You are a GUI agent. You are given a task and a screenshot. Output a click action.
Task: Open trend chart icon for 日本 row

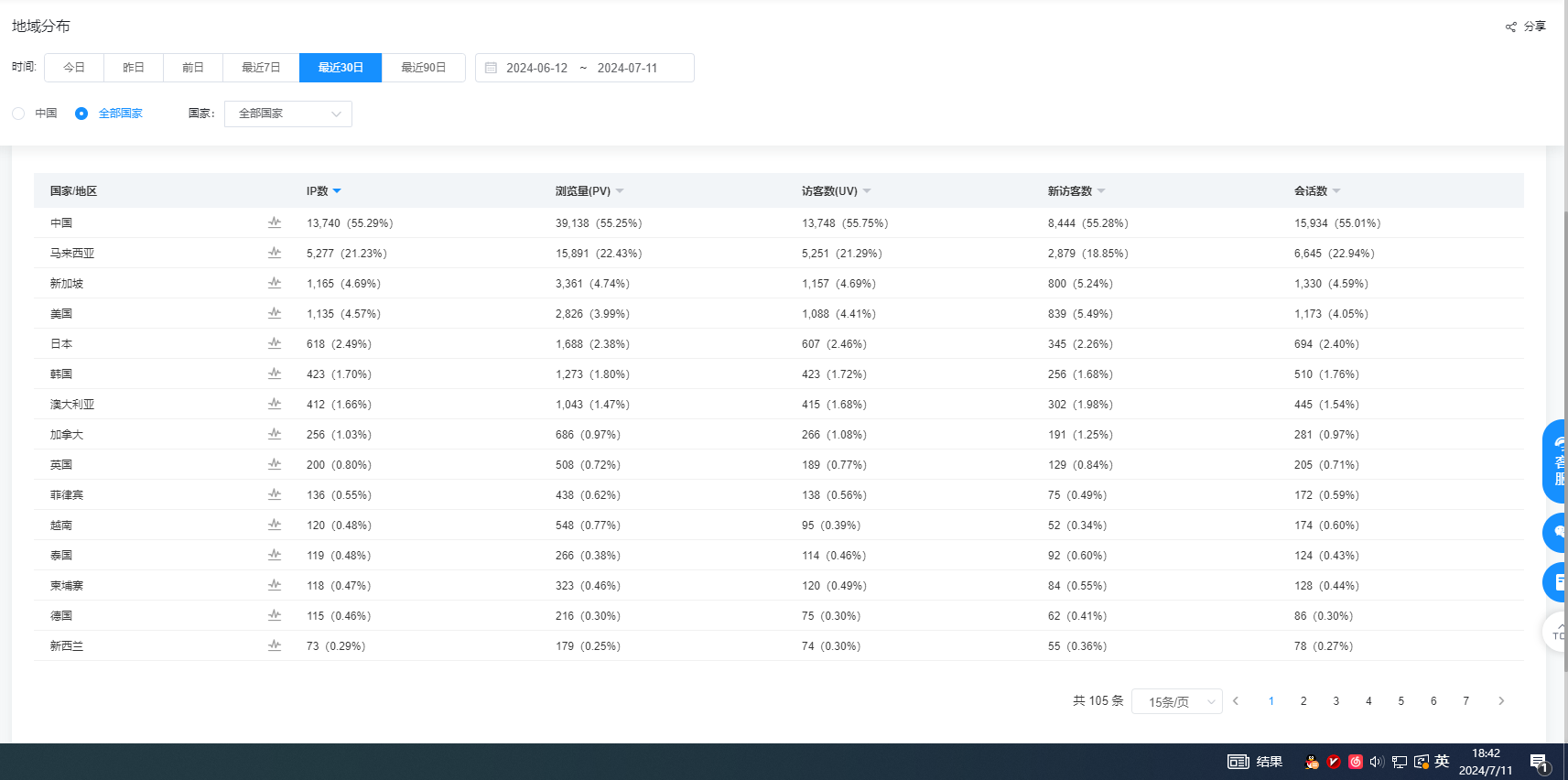pyautogui.click(x=275, y=343)
